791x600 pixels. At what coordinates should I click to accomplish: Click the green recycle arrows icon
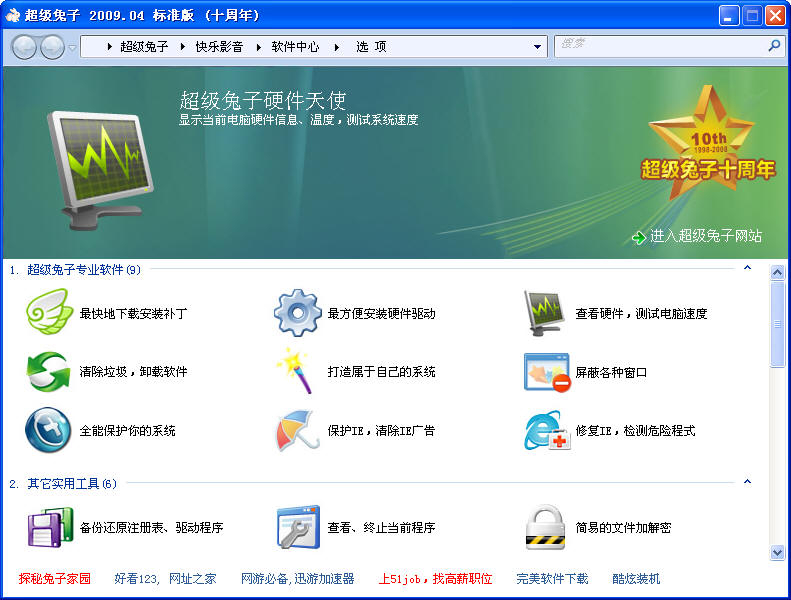coord(48,372)
